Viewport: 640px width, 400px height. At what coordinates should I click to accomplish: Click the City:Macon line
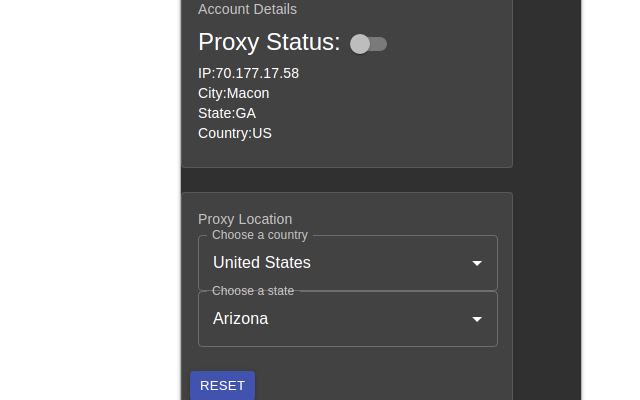233,93
